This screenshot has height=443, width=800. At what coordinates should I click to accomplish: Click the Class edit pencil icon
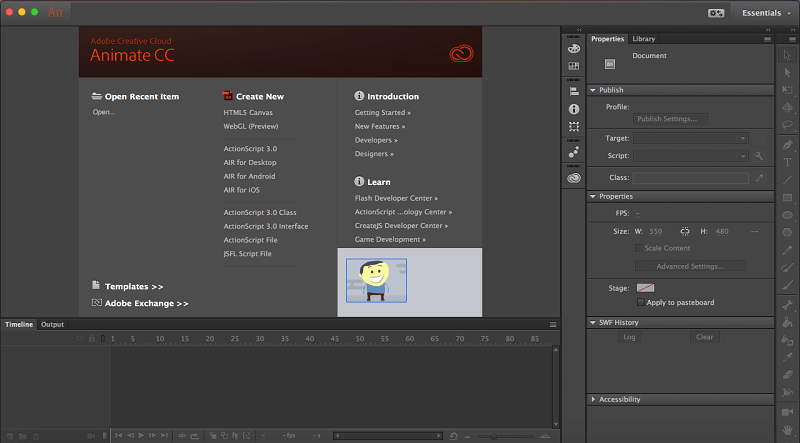[759, 178]
